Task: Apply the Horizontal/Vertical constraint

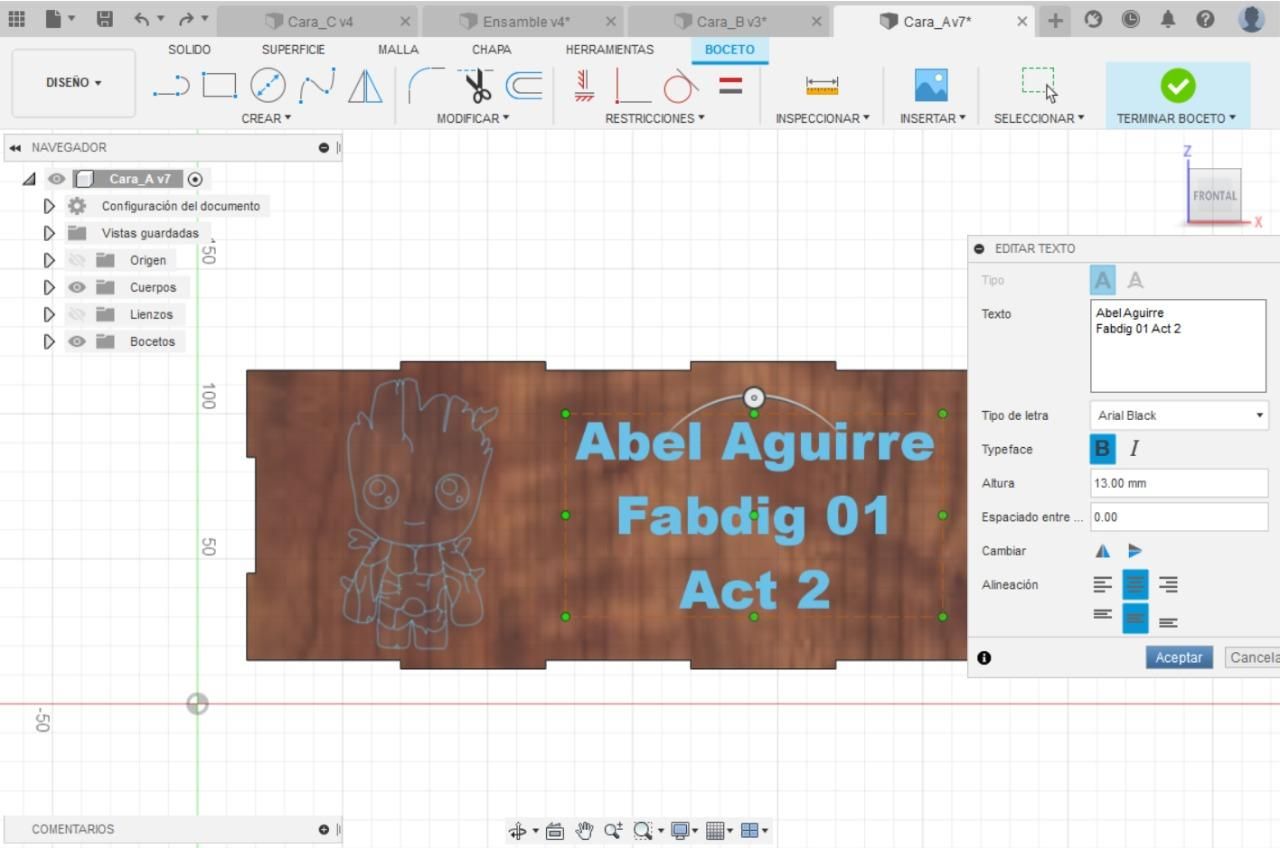Action: pos(585,86)
